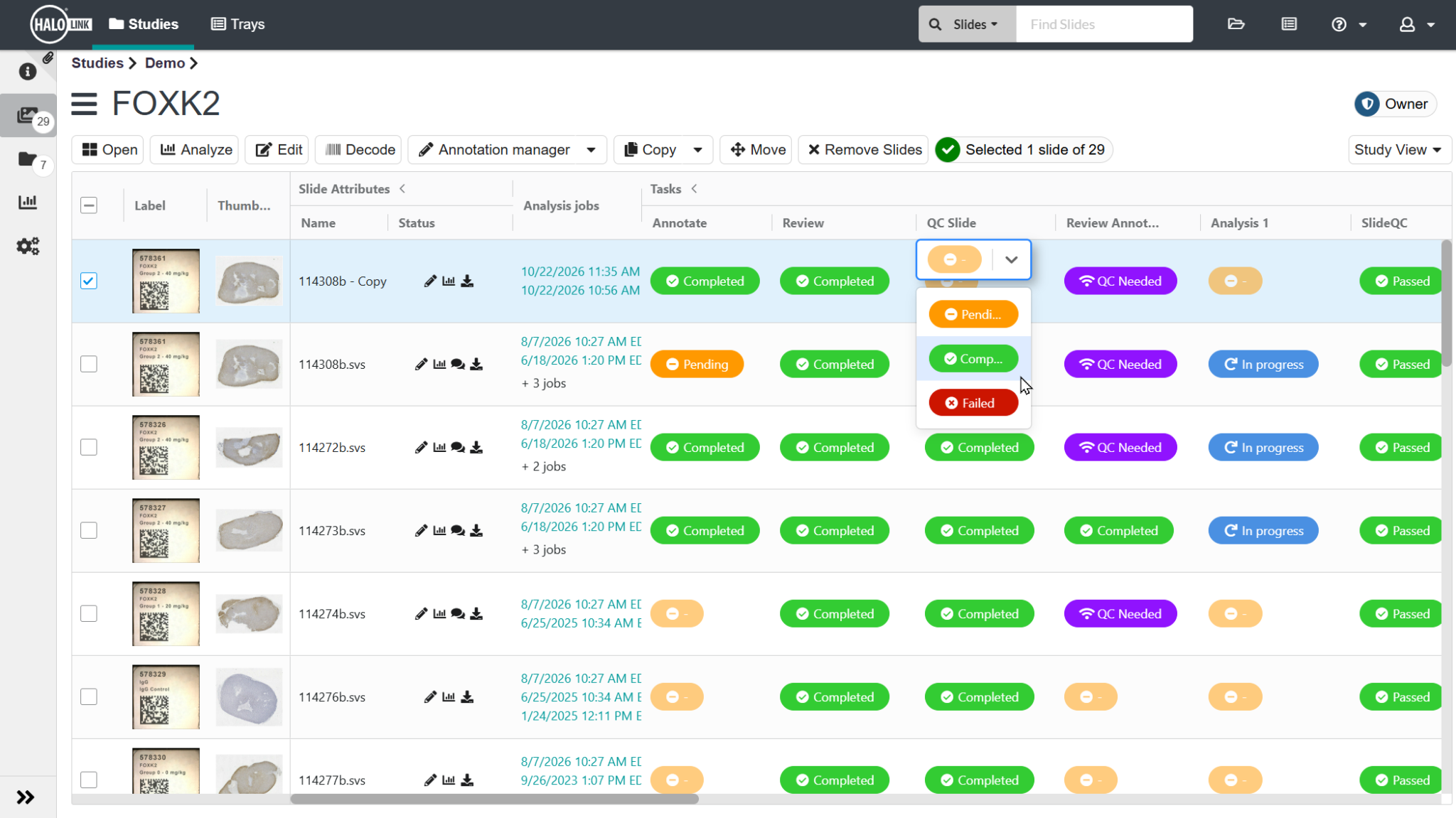Select Pending in QC Slide dropdown
Screen dimensions: 1456x818
coord(973,314)
